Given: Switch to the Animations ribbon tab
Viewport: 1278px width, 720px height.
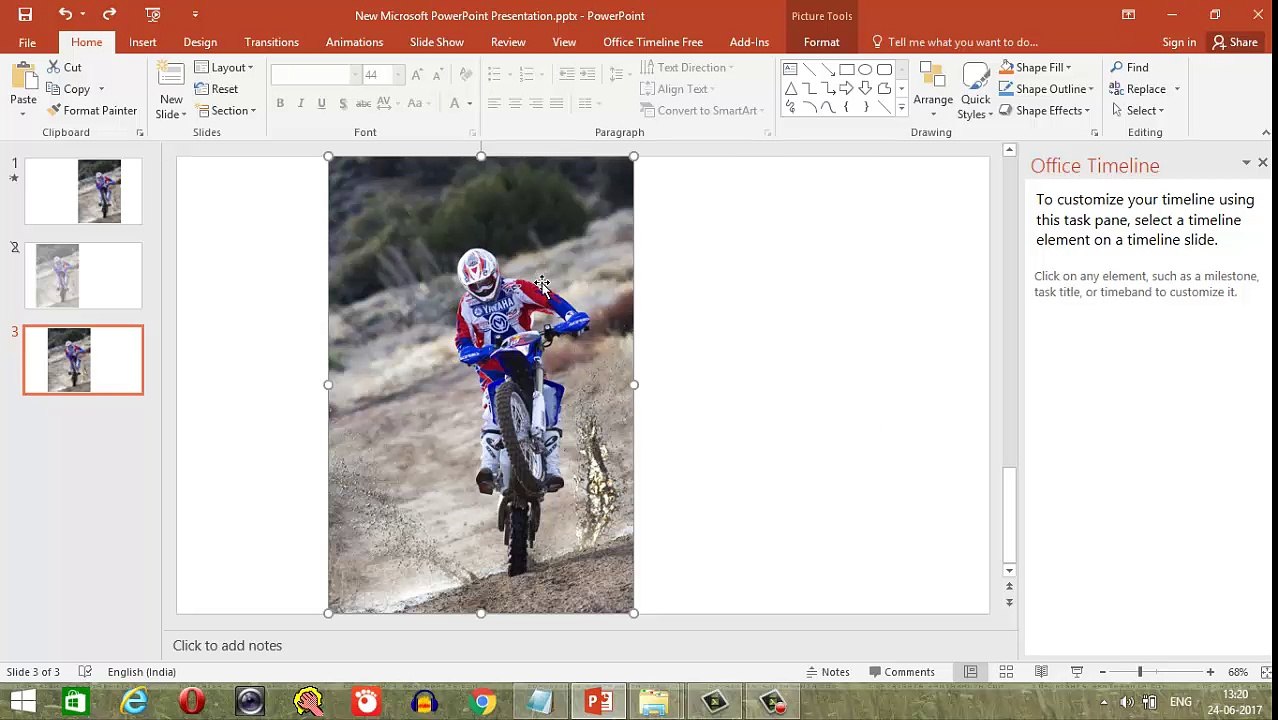Looking at the screenshot, I should (x=354, y=42).
